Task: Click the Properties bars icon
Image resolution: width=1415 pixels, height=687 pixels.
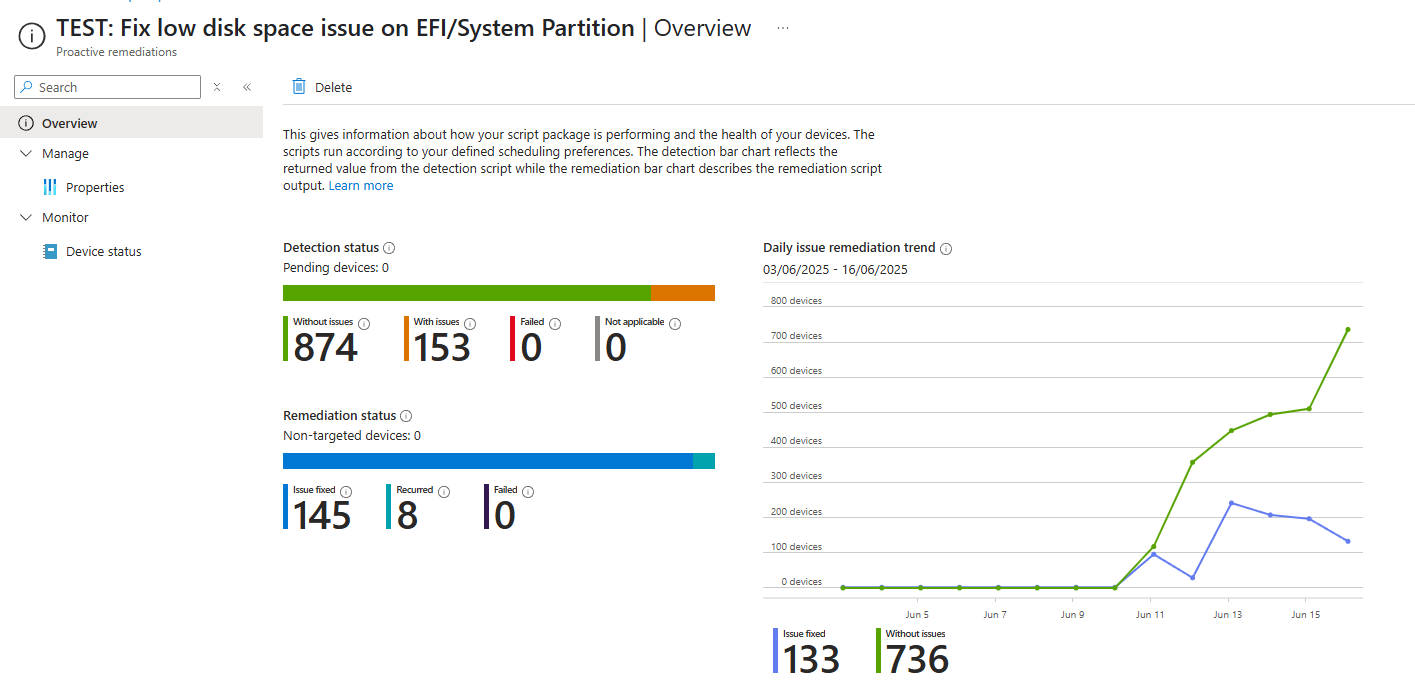Action: tap(50, 187)
